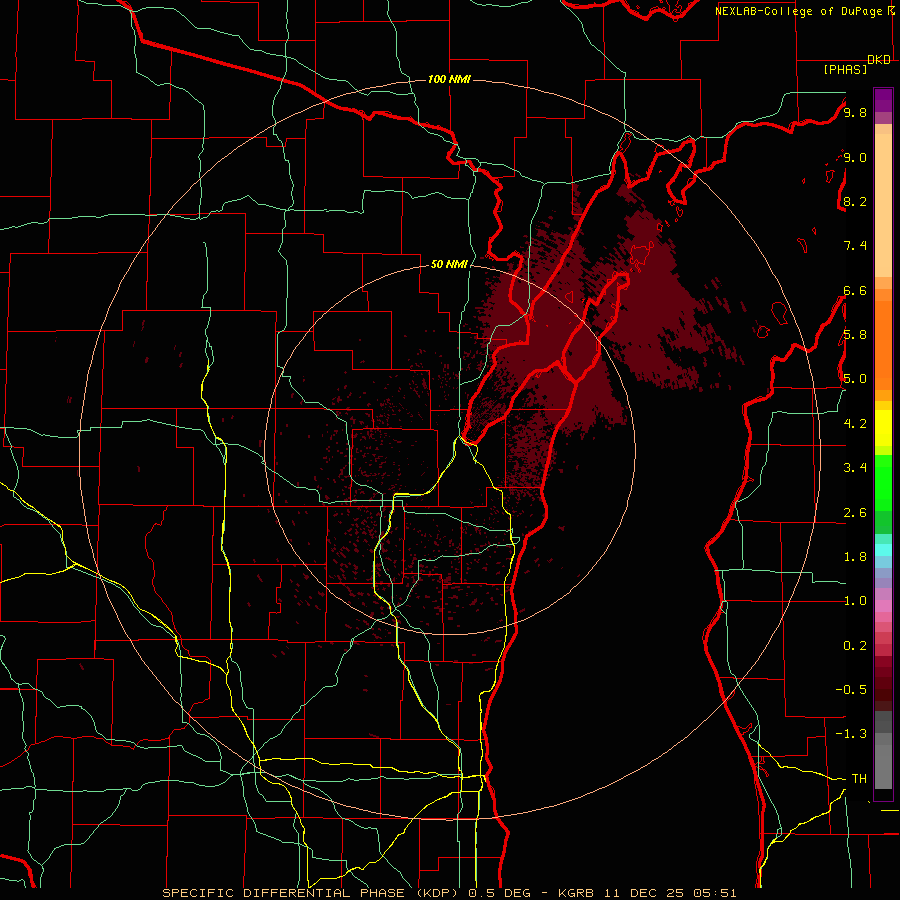
Task: Click the 100 NMI range ring label
Action: (449, 79)
